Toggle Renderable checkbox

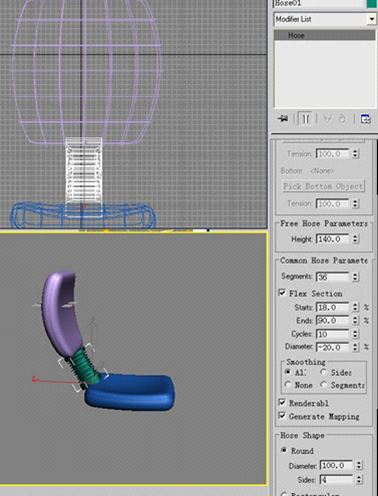[x=282, y=403]
